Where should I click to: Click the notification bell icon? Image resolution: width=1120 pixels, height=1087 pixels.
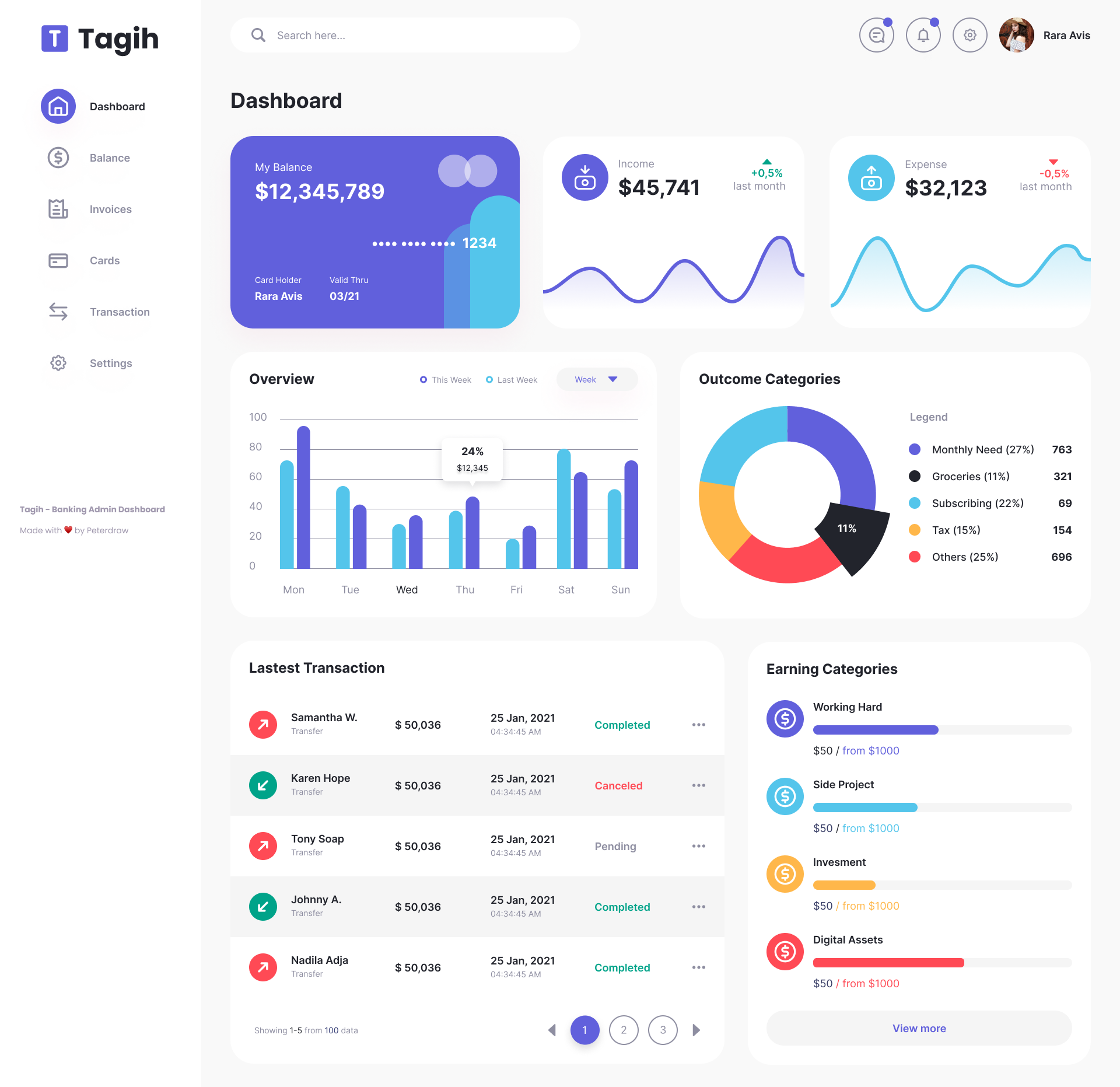click(923, 35)
